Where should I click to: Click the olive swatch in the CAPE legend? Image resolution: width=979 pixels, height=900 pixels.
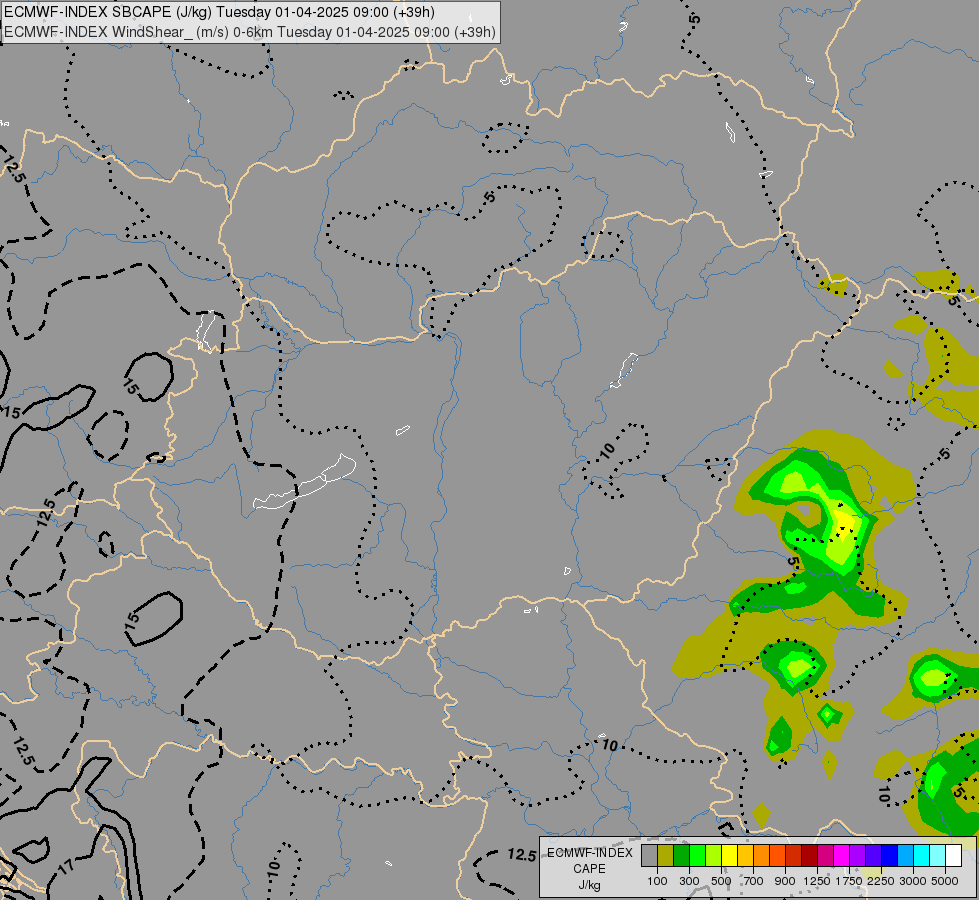[x=666, y=856]
